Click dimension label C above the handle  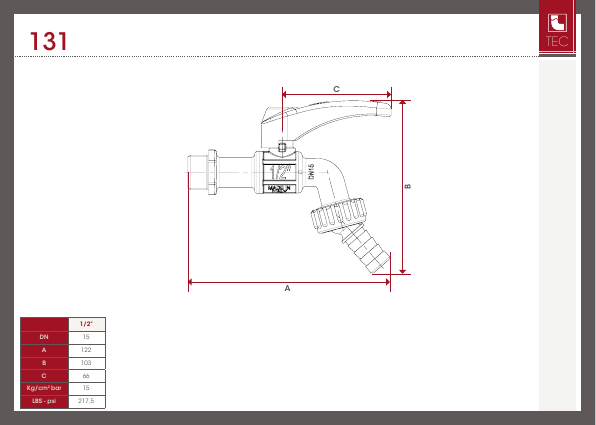pos(336,89)
